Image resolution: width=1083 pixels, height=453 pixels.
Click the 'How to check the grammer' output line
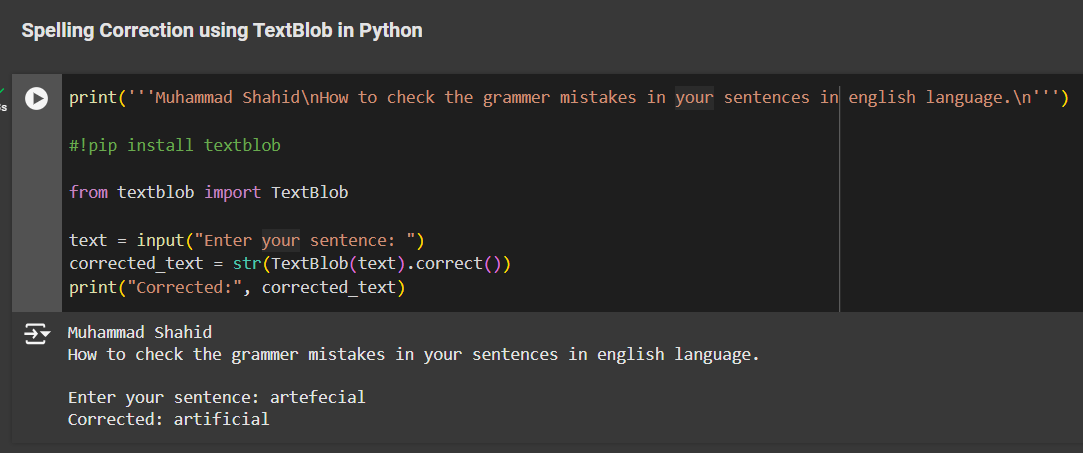[x=414, y=355]
